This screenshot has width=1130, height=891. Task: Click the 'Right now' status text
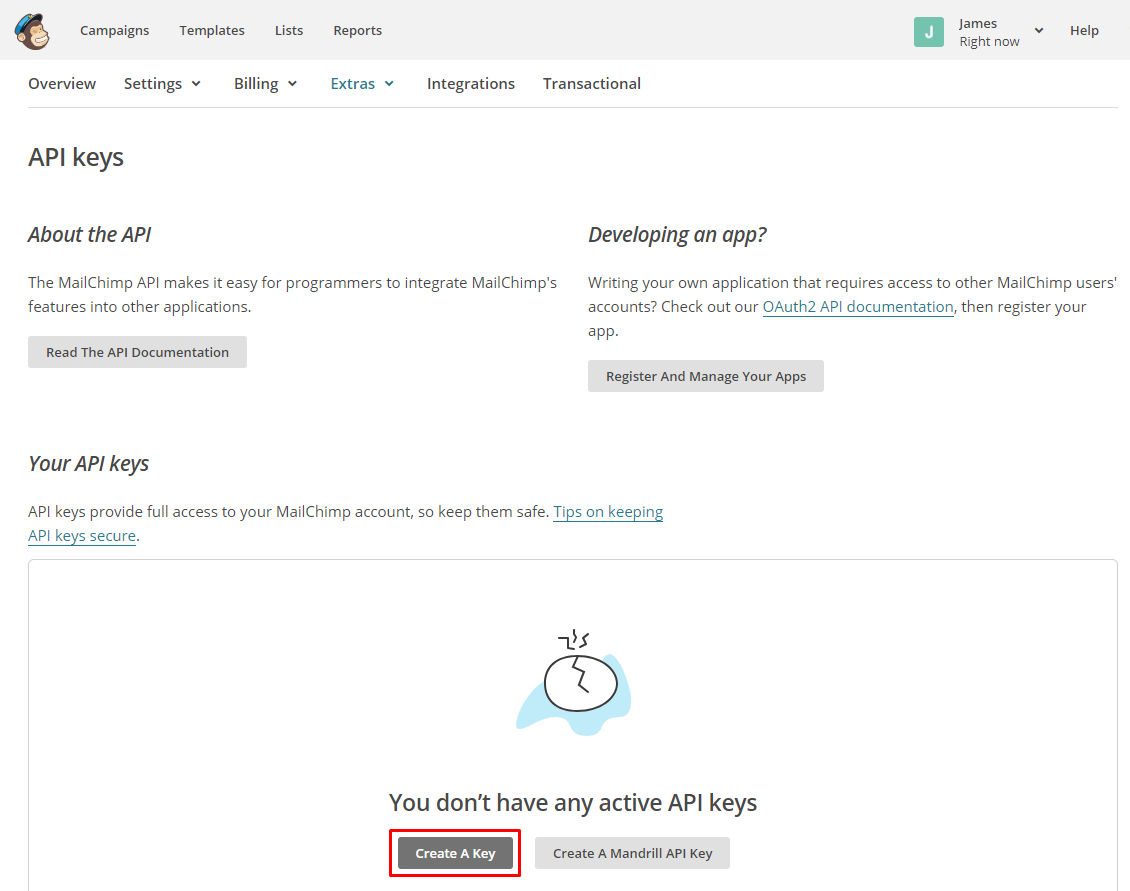989,42
